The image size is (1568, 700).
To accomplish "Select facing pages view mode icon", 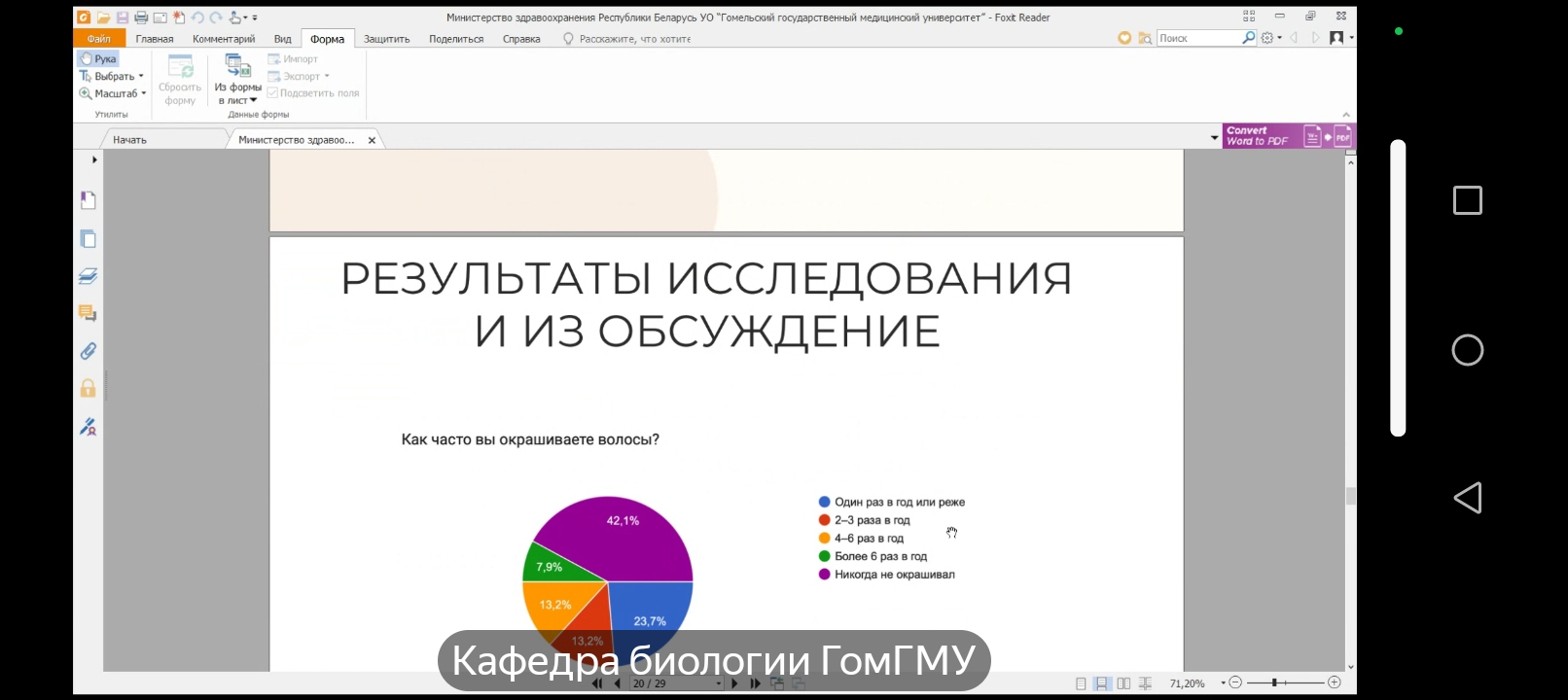I will [x=1123, y=683].
